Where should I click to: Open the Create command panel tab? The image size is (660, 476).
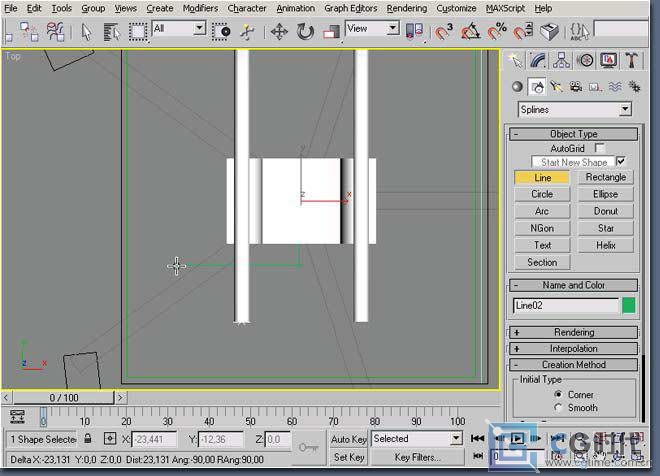(x=515, y=61)
